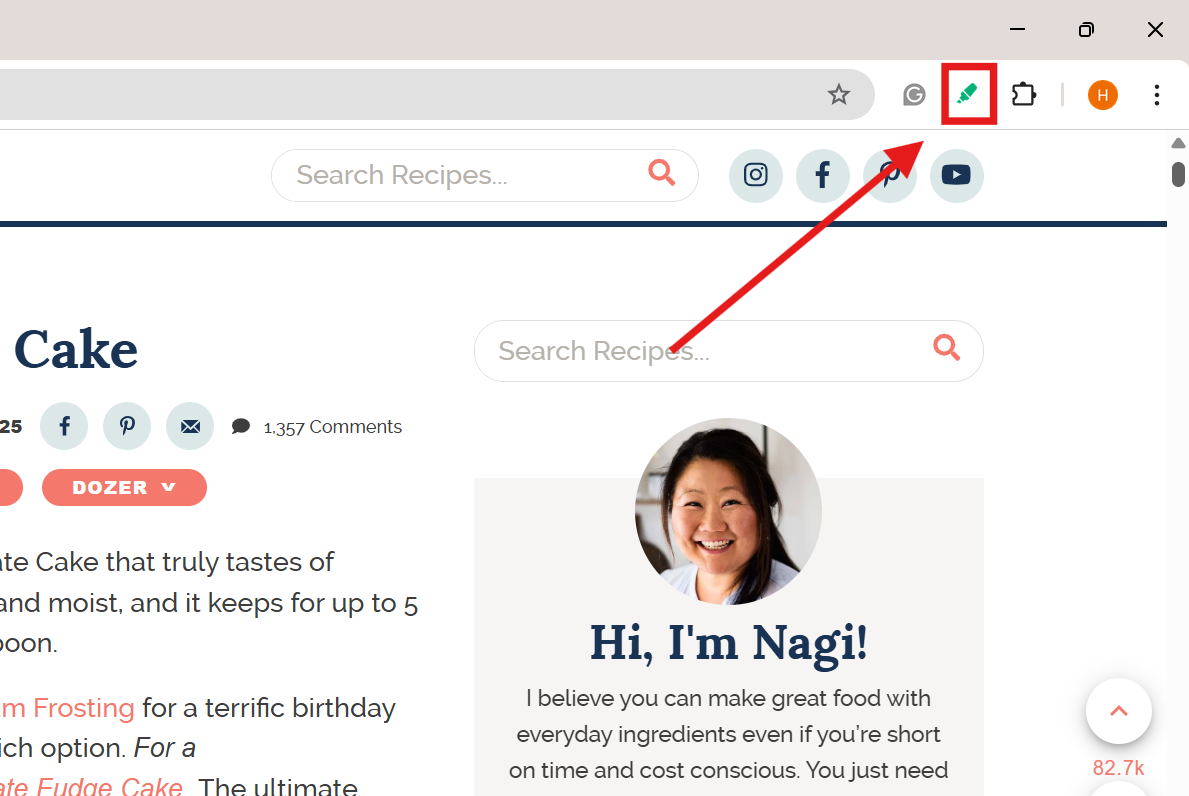Click the Hi, I'm Nagi! heading
1189x796 pixels.
coord(729,643)
